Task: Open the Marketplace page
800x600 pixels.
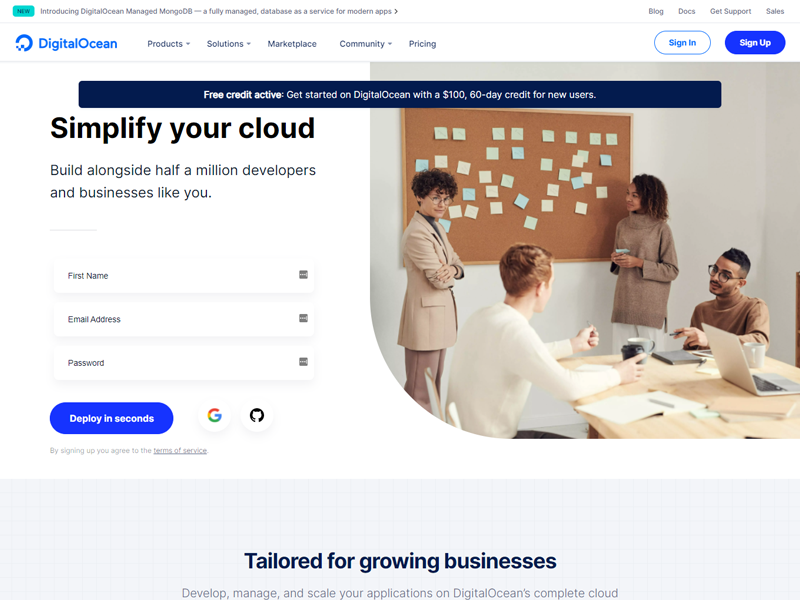Action: (292, 44)
